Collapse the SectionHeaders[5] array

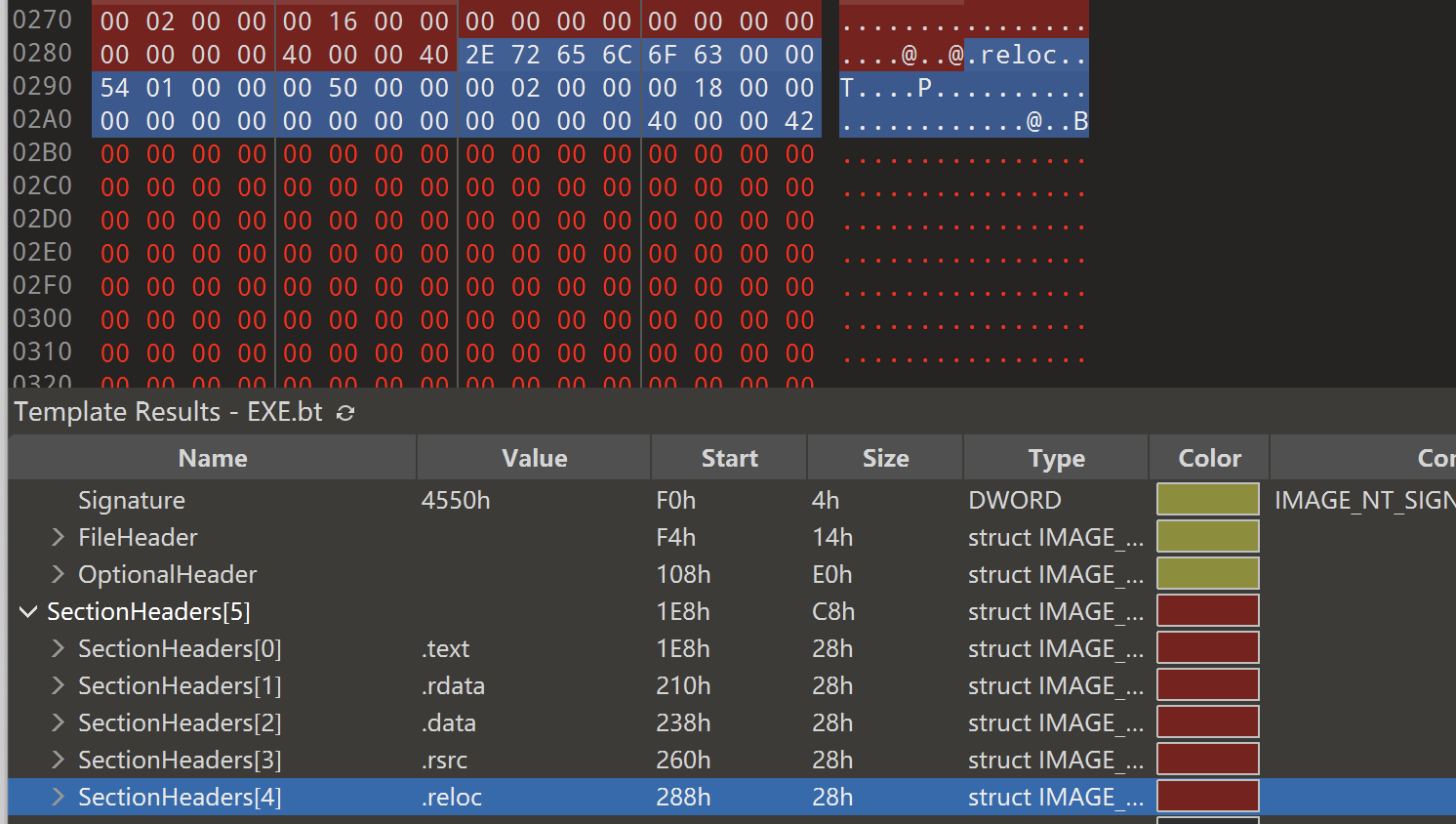tap(28, 611)
